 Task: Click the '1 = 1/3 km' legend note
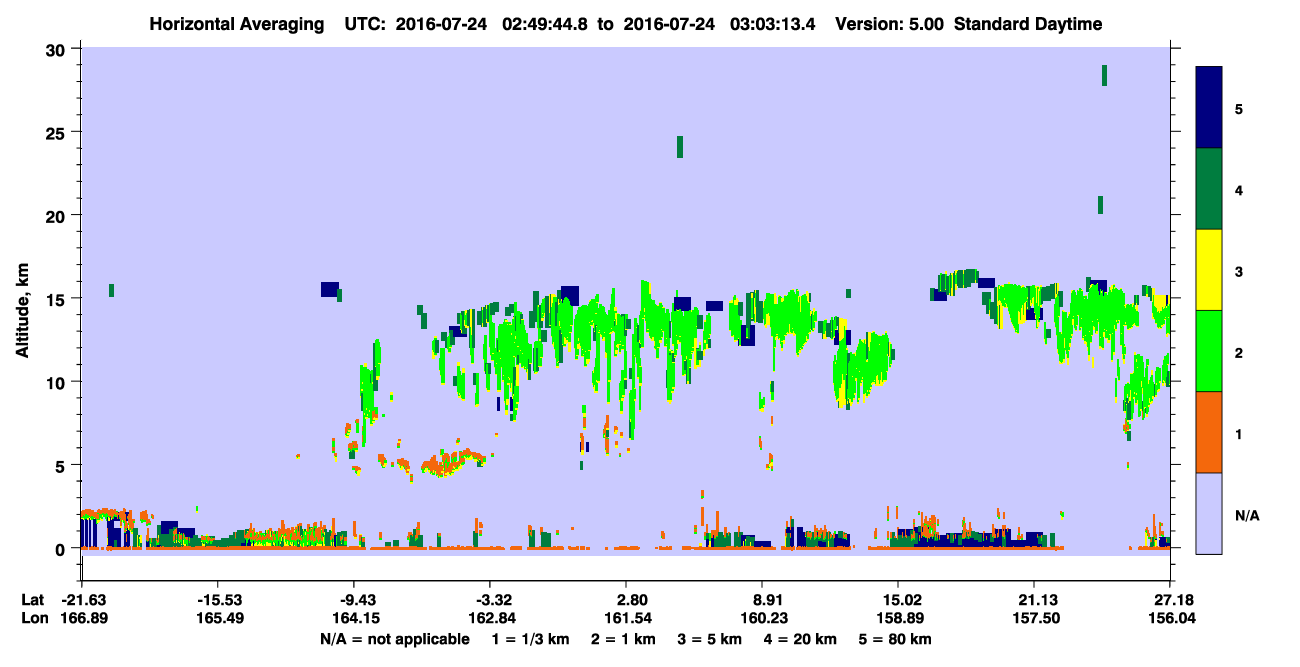click(x=531, y=639)
